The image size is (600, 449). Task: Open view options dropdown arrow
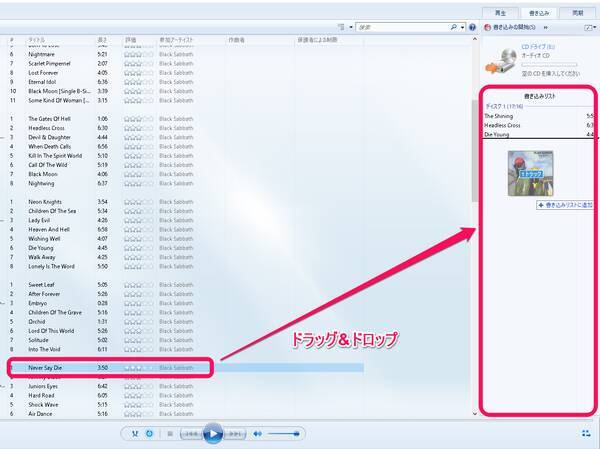[351, 27]
